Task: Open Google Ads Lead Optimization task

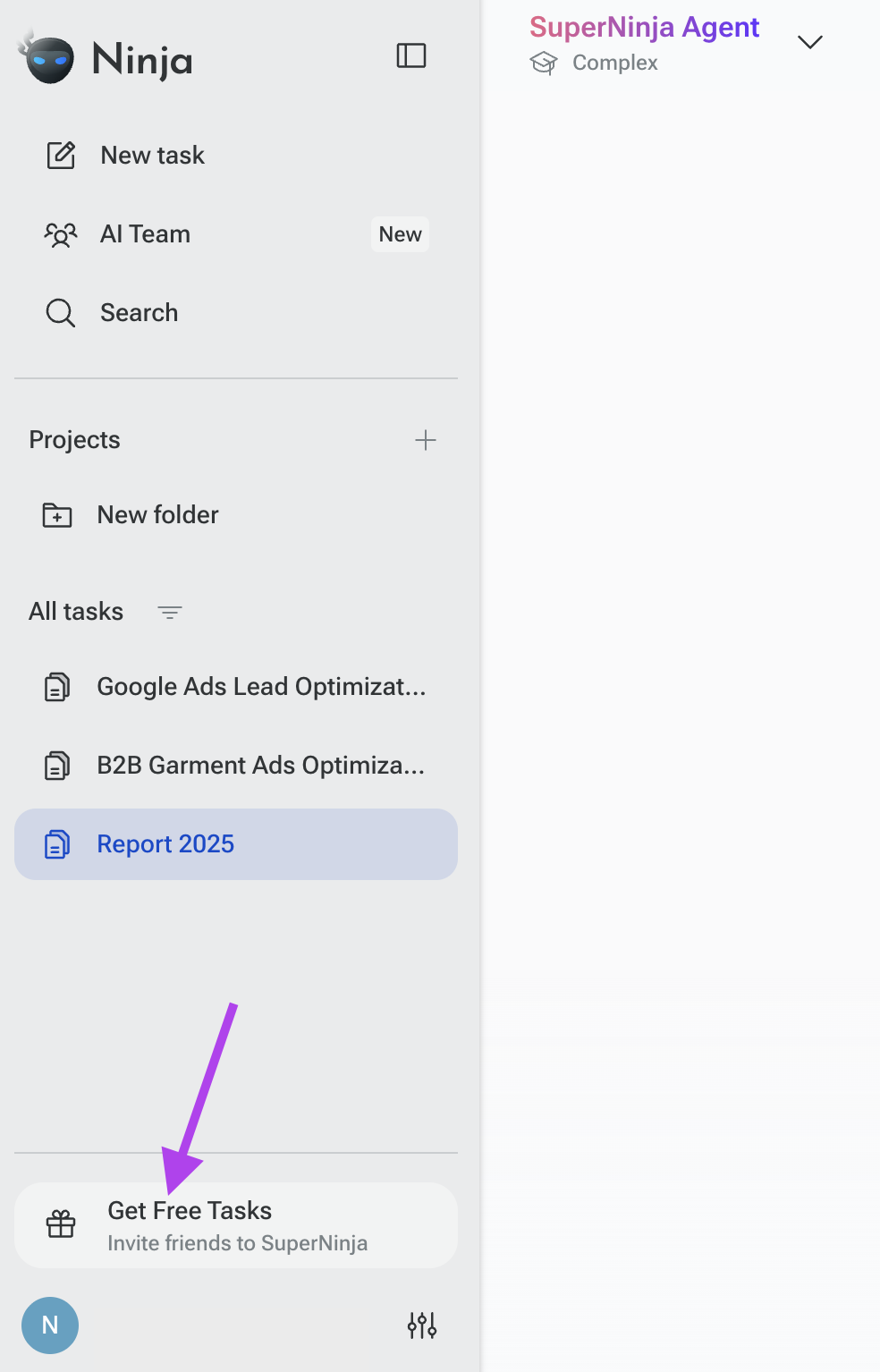Action: [x=236, y=687]
